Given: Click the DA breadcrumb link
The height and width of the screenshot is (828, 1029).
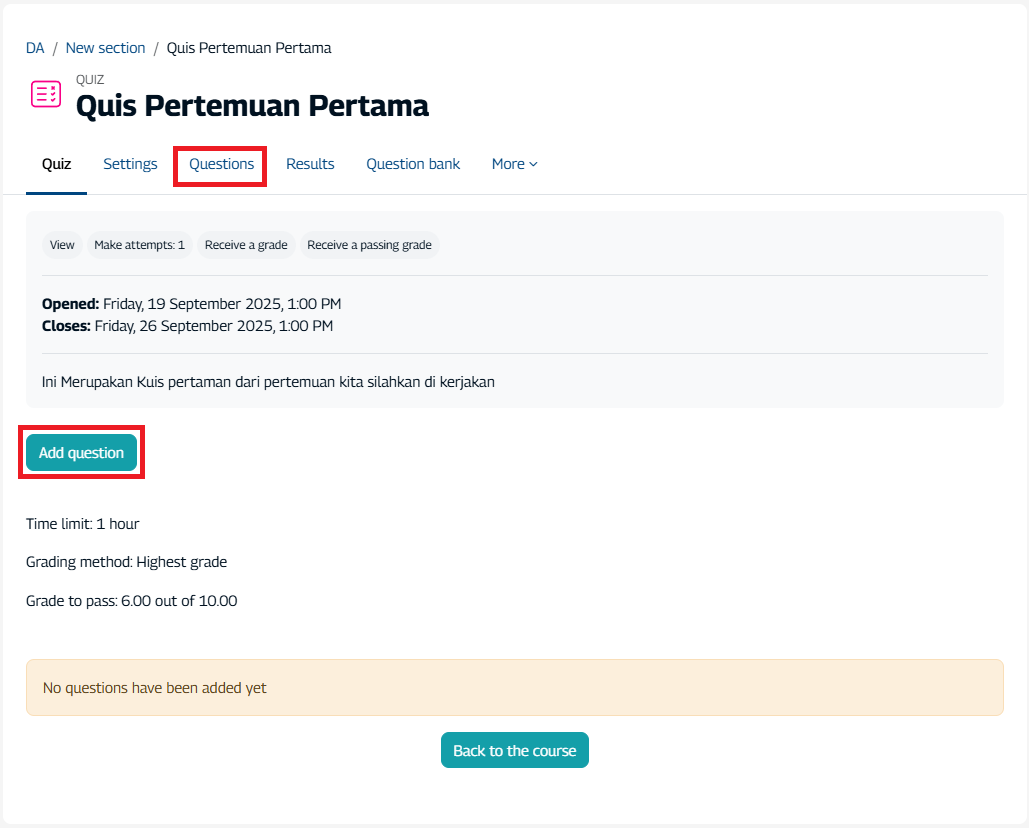Looking at the screenshot, I should [x=34, y=47].
